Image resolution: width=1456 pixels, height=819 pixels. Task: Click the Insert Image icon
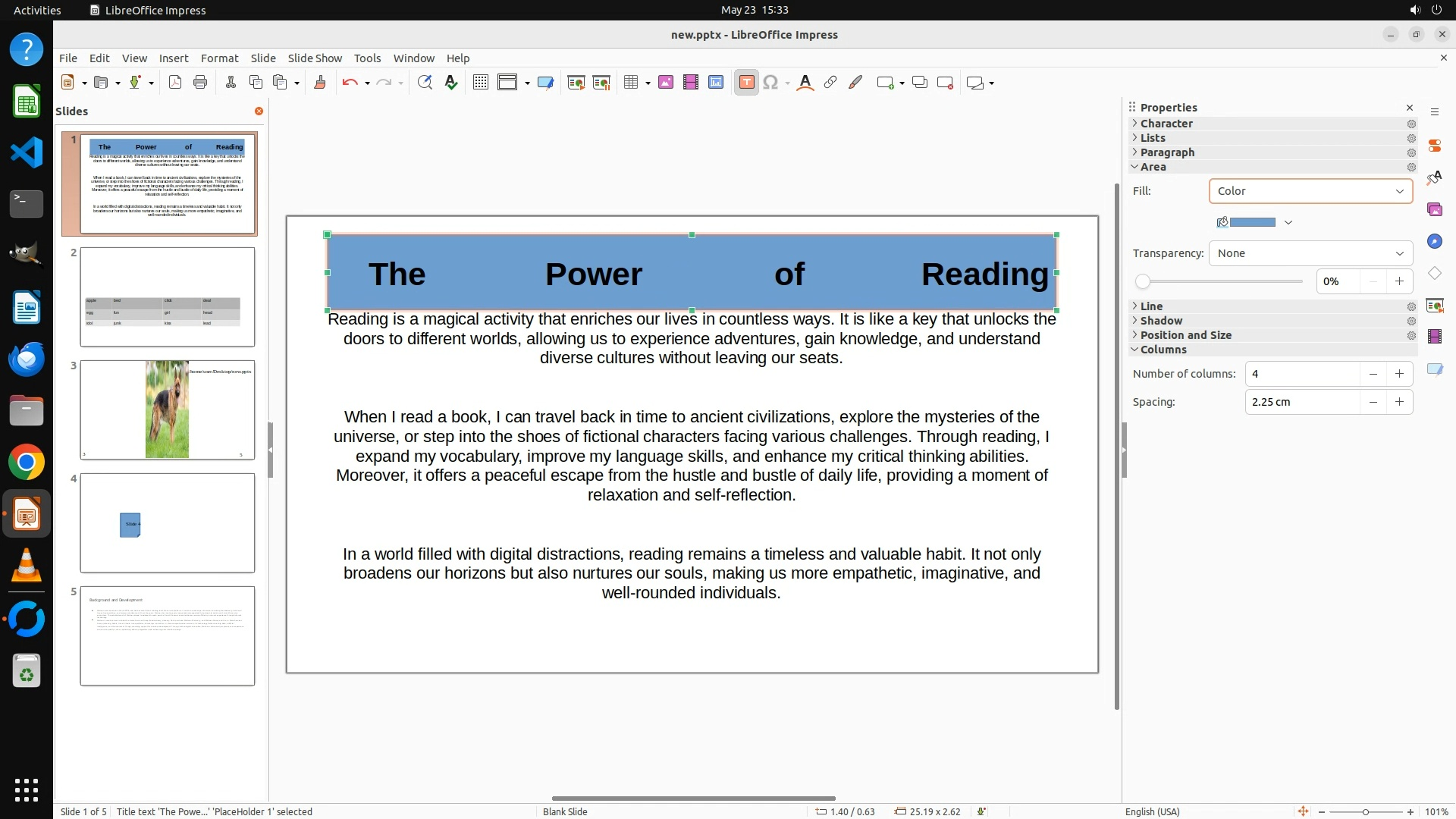tap(666, 83)
